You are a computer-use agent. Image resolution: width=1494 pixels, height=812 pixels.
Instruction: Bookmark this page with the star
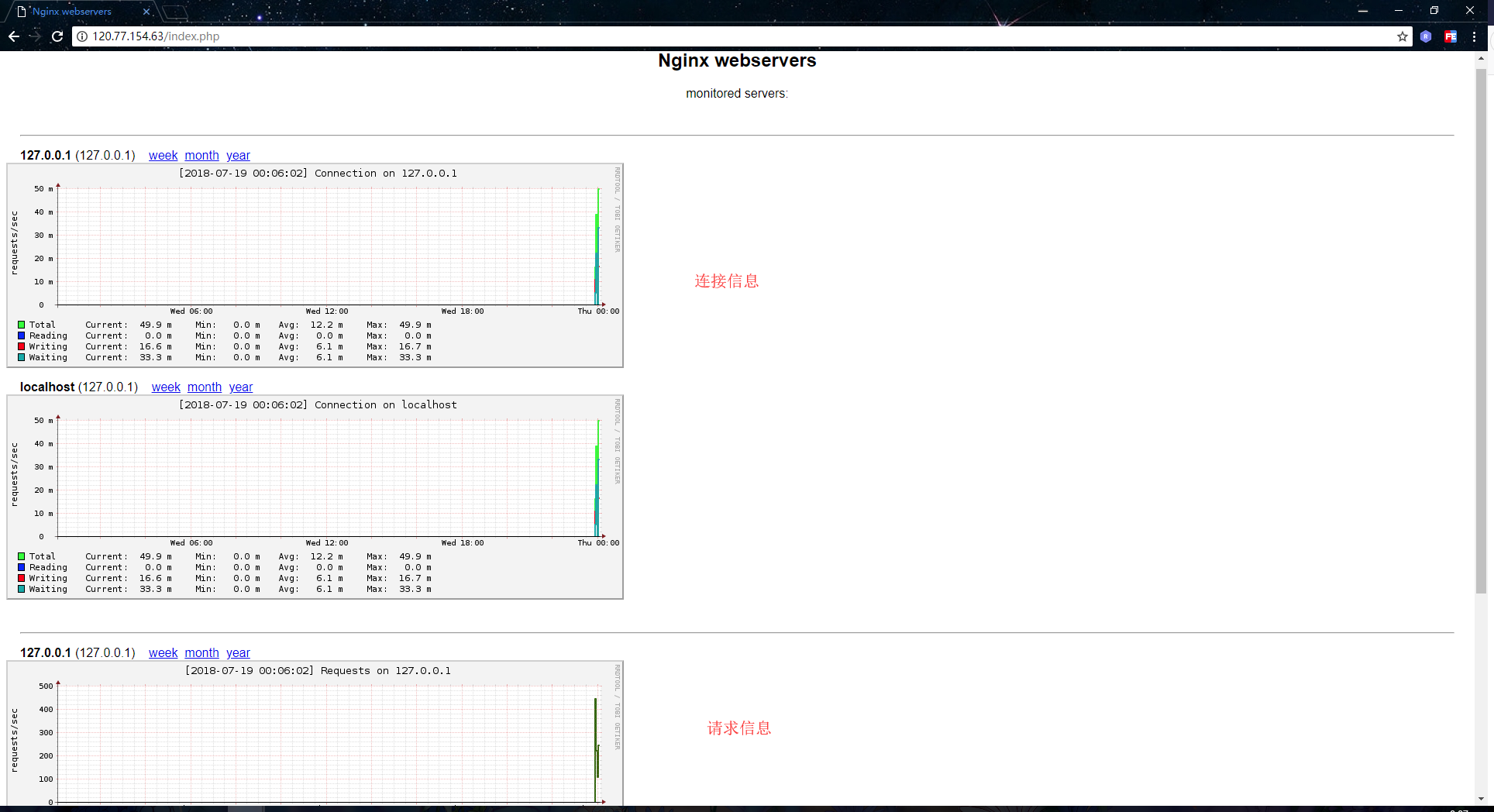tap(1401, 36)
